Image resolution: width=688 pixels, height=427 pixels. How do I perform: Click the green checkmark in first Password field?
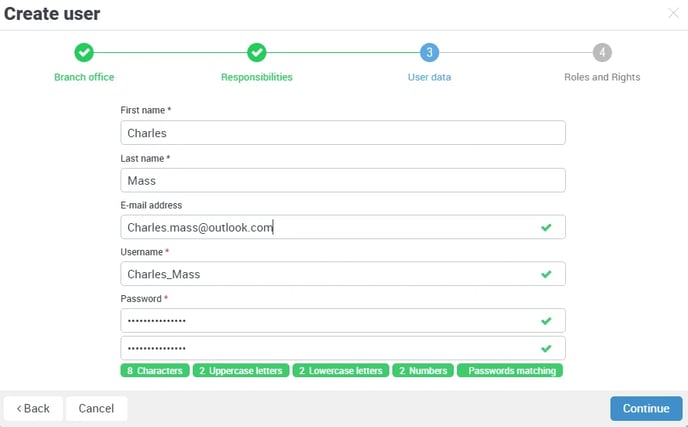pyautogui.click(x=546, y=321)
